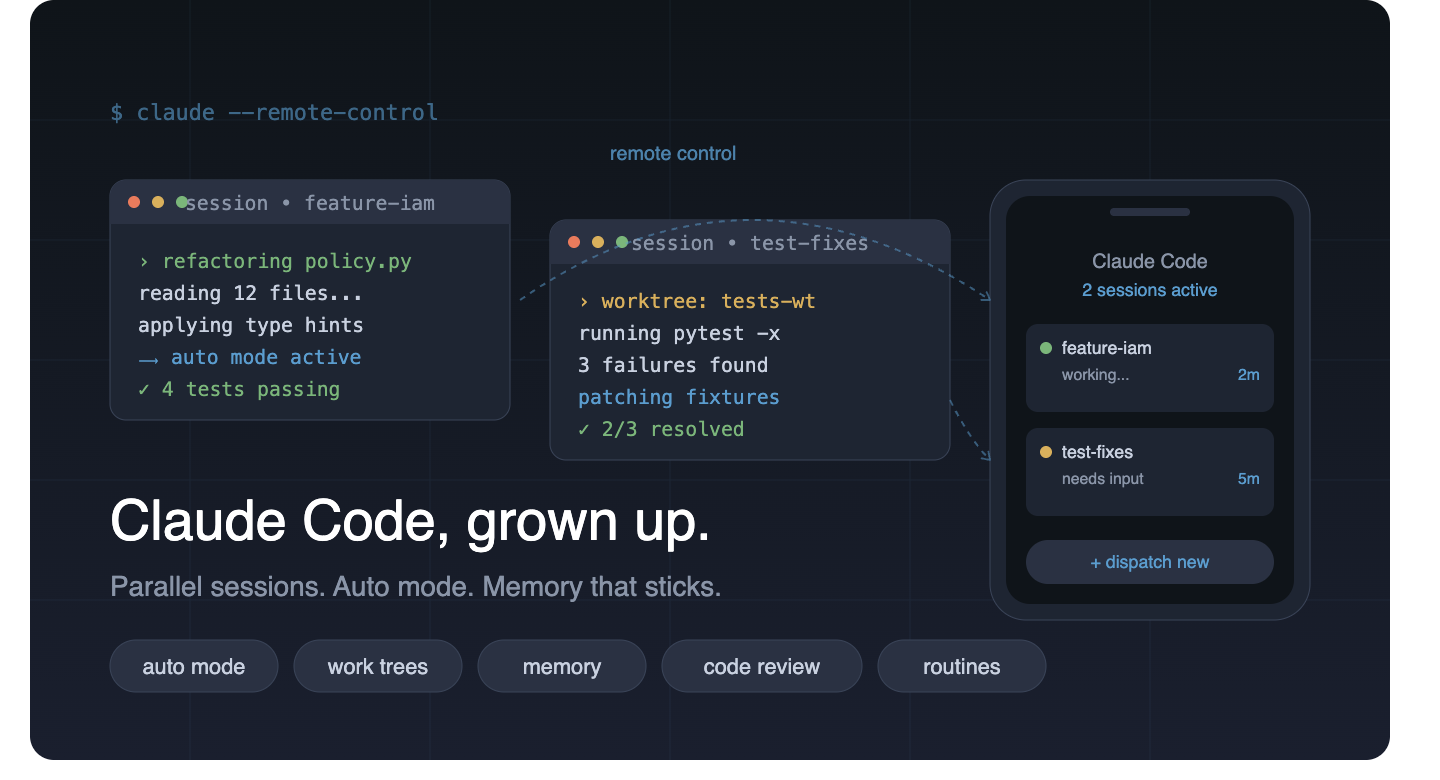The image size is (1440, 780).
Task: Click the "patching fixtures" line
Action: pyautogui.click(x=679, y=397)
